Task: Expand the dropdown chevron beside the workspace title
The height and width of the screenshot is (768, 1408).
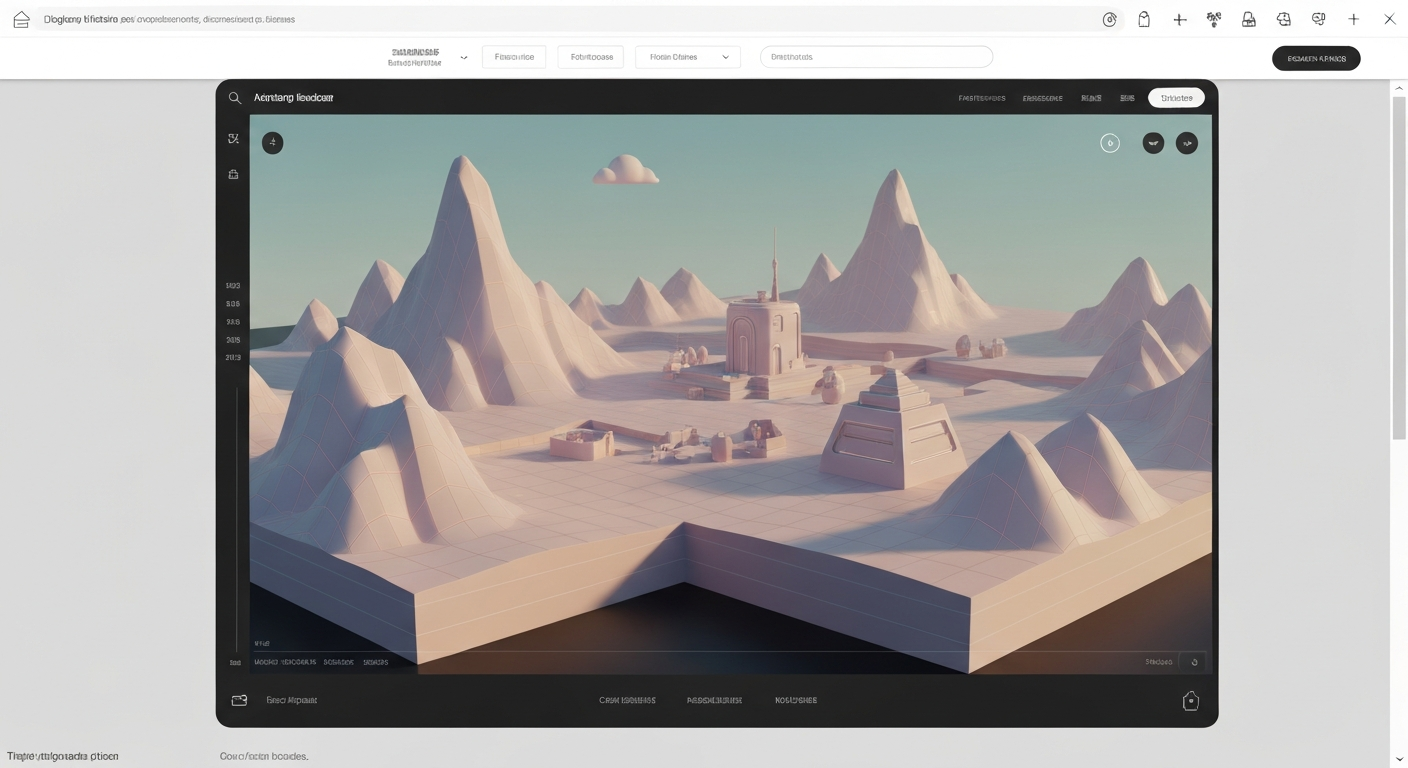Action: (463, 57)
